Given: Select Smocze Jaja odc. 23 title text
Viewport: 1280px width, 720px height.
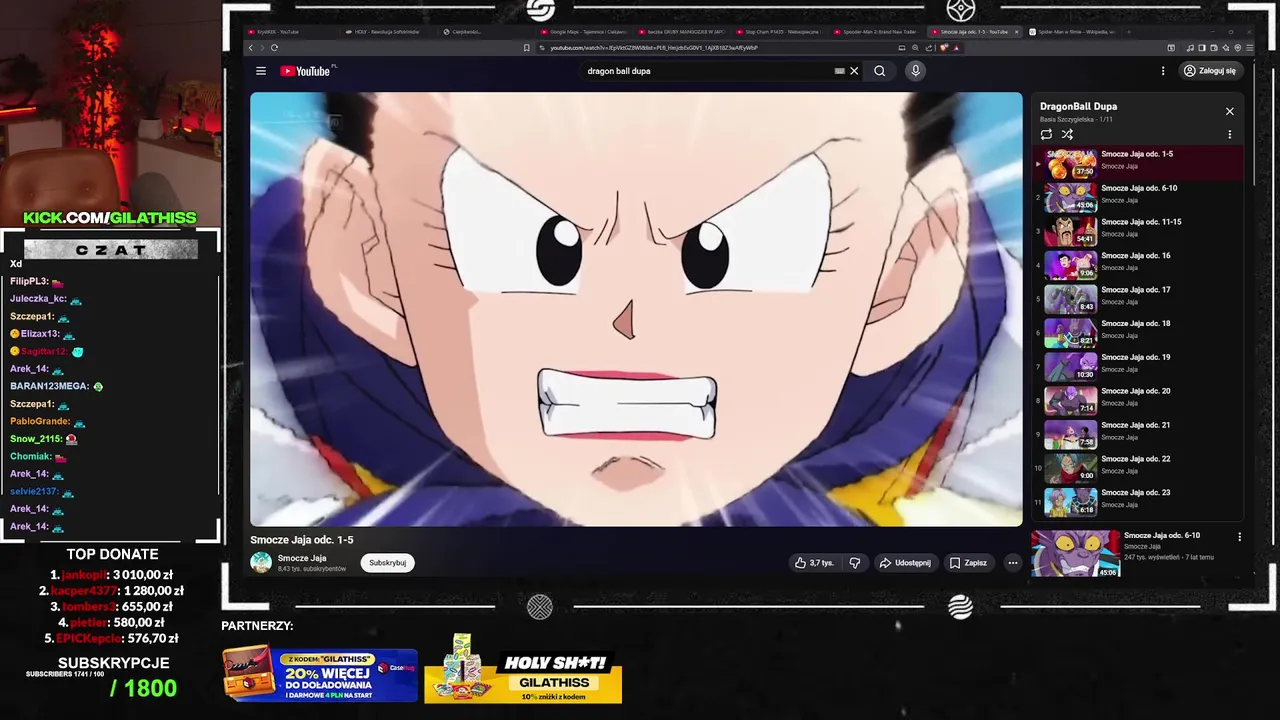Looking at the screenshot, I should [1135, 493].
